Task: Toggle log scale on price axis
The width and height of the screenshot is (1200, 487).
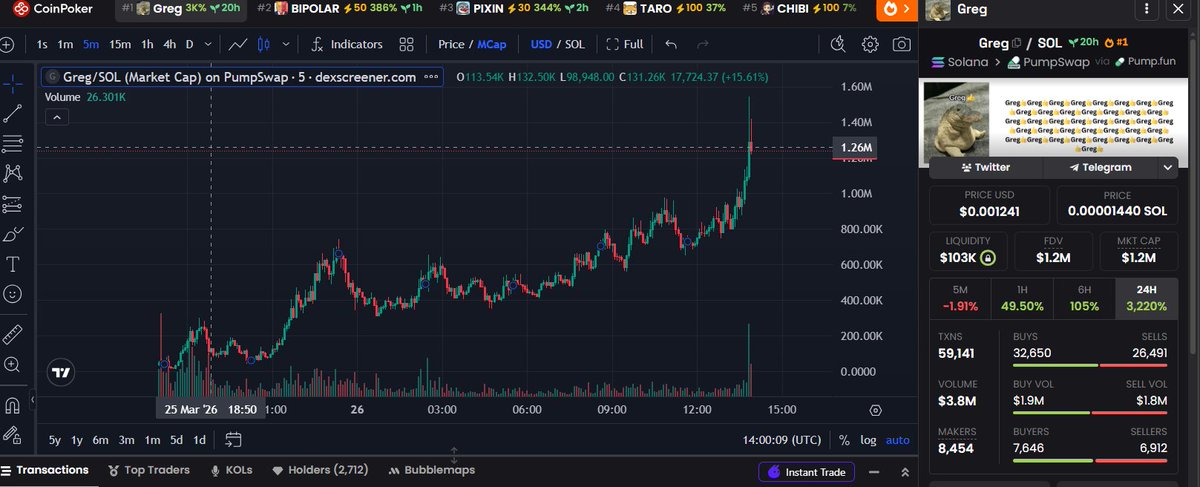Action: (867, 440)
